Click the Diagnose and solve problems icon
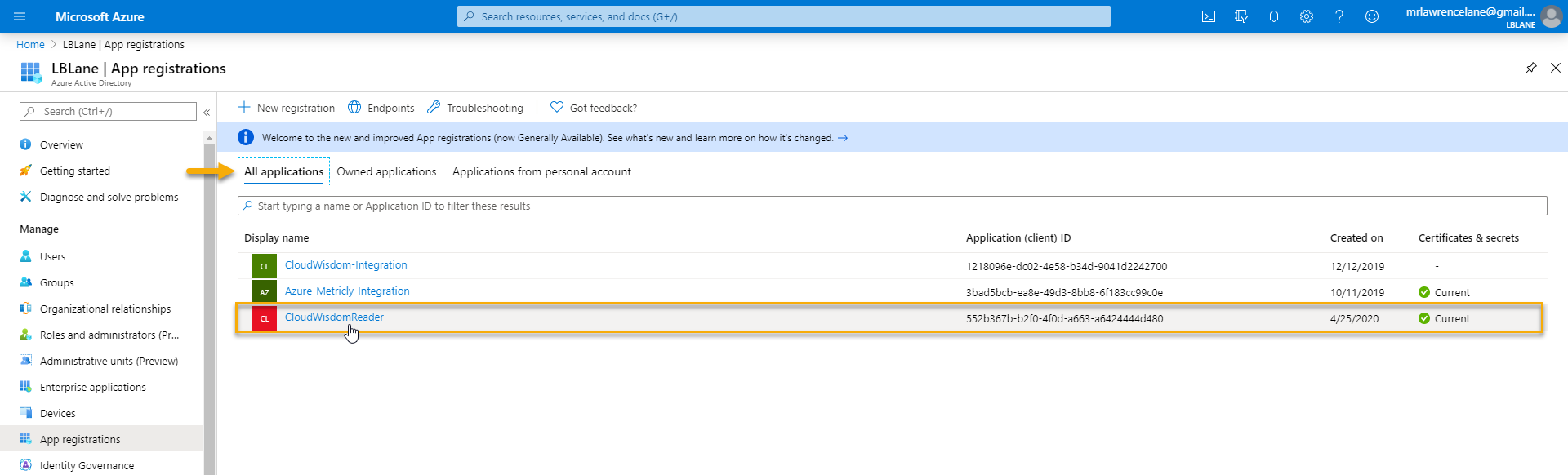The image size is (1568, 475). pos(25,197)
